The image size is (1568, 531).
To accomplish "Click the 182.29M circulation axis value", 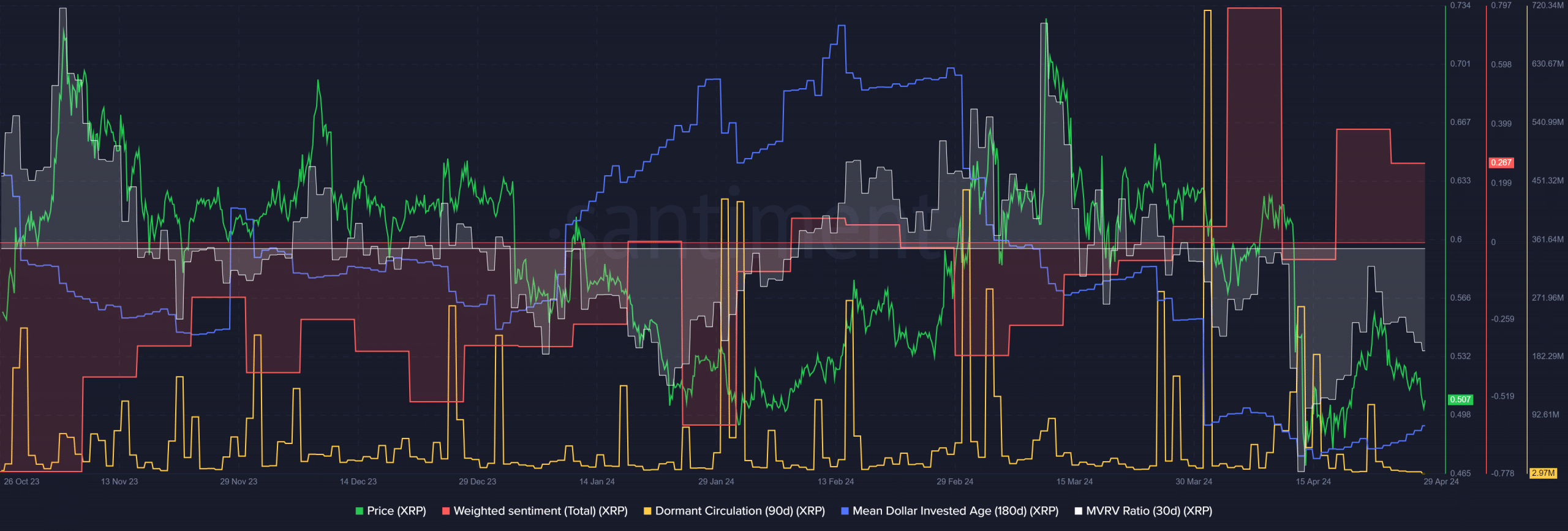I will click(1548, 356).
